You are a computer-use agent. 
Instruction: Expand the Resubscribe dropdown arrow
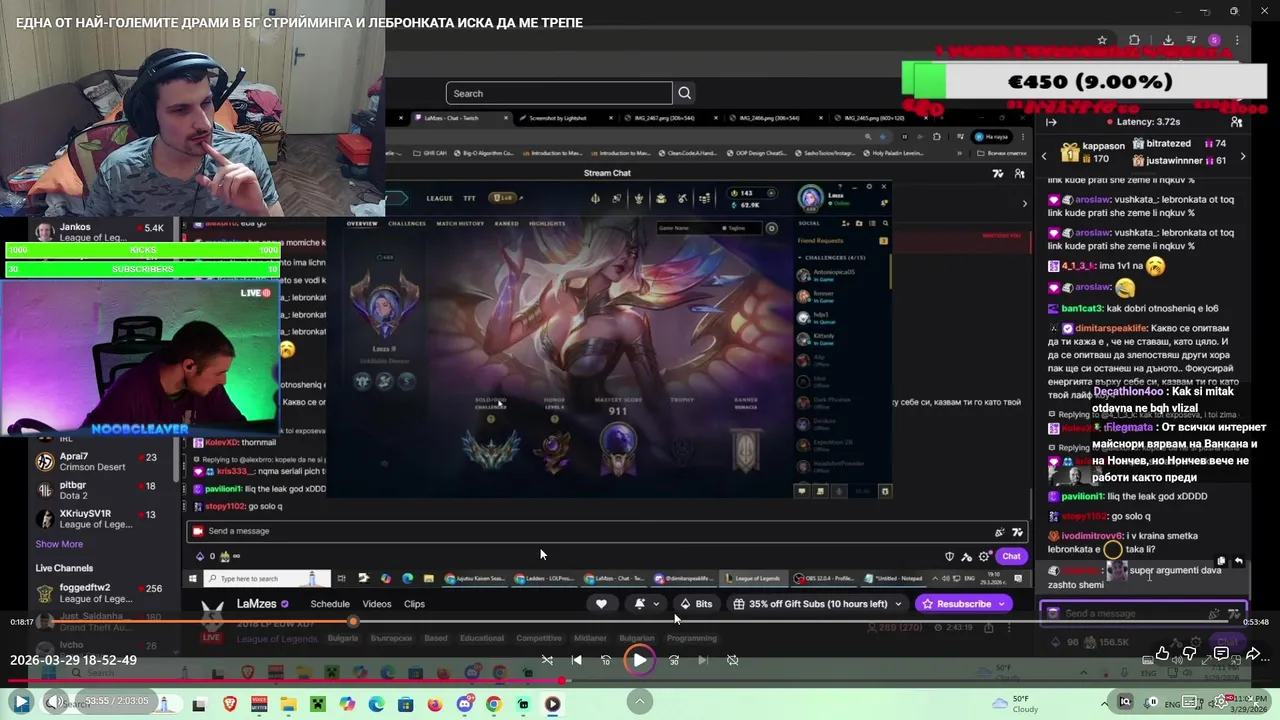pos(1000,604)
